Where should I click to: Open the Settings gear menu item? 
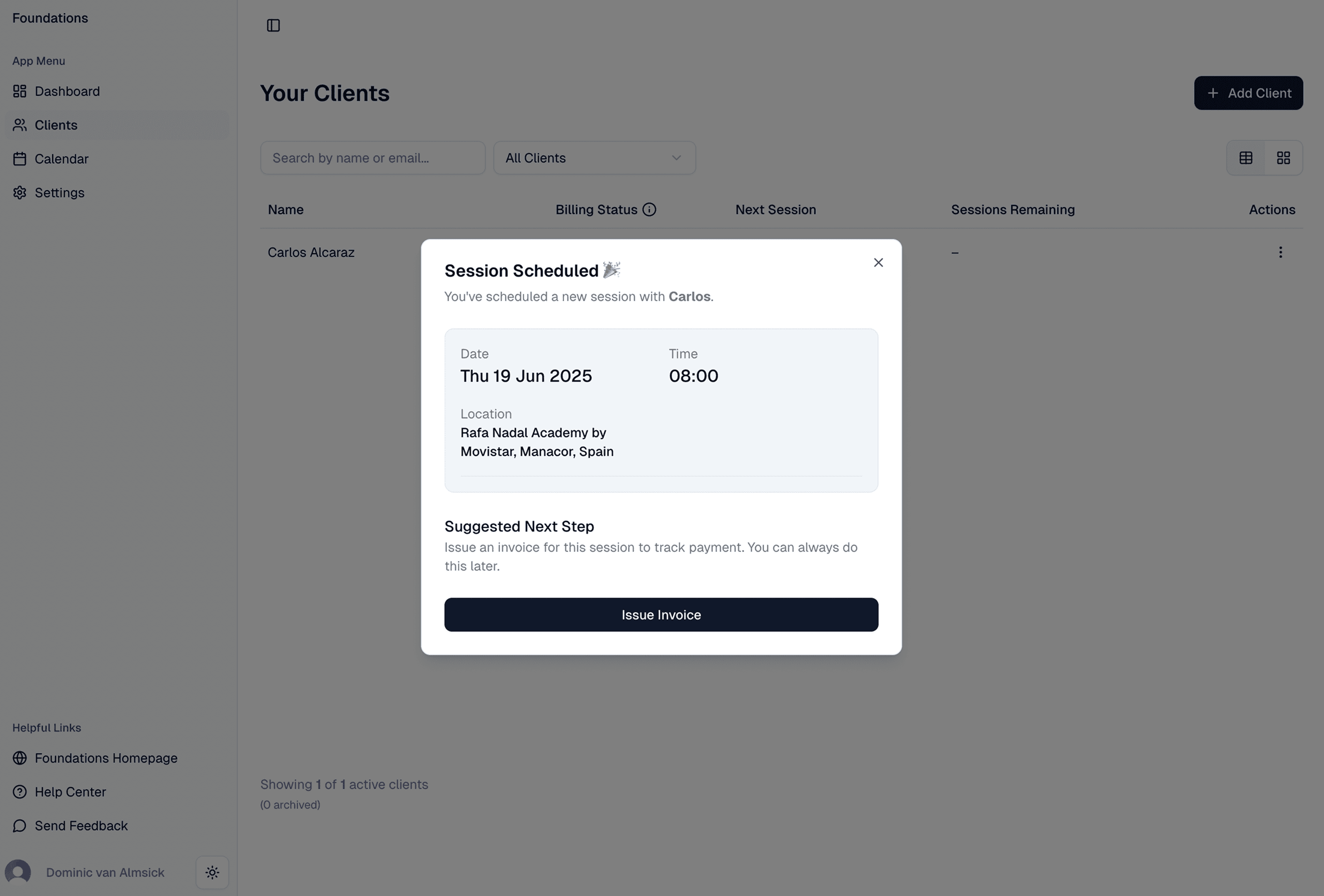point(59,193)
